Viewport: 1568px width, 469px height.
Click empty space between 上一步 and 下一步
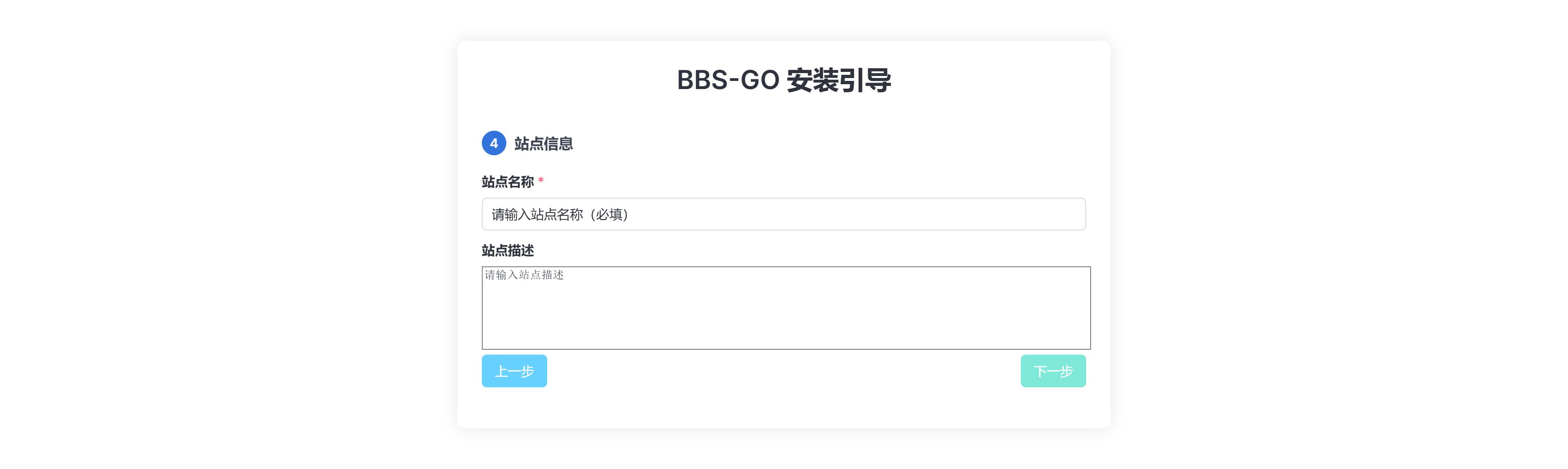pos(784,371)
